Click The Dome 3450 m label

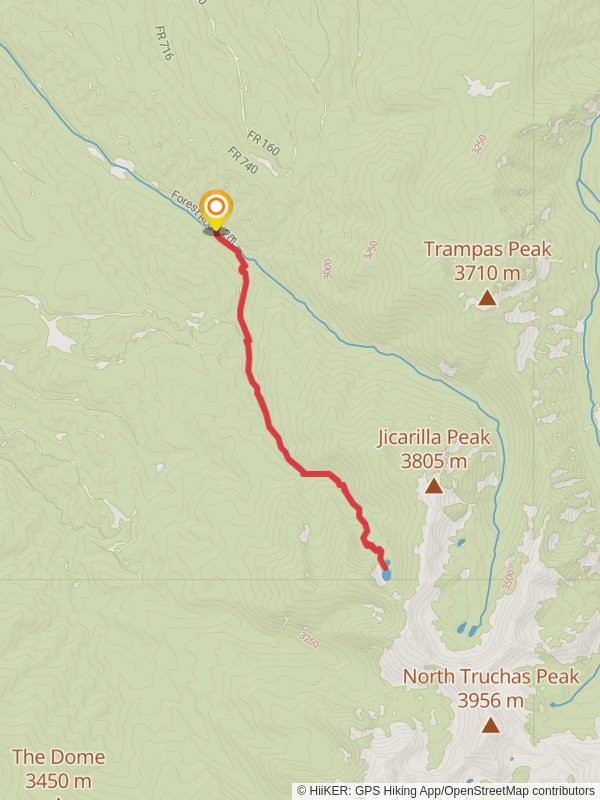coord(59,768)
